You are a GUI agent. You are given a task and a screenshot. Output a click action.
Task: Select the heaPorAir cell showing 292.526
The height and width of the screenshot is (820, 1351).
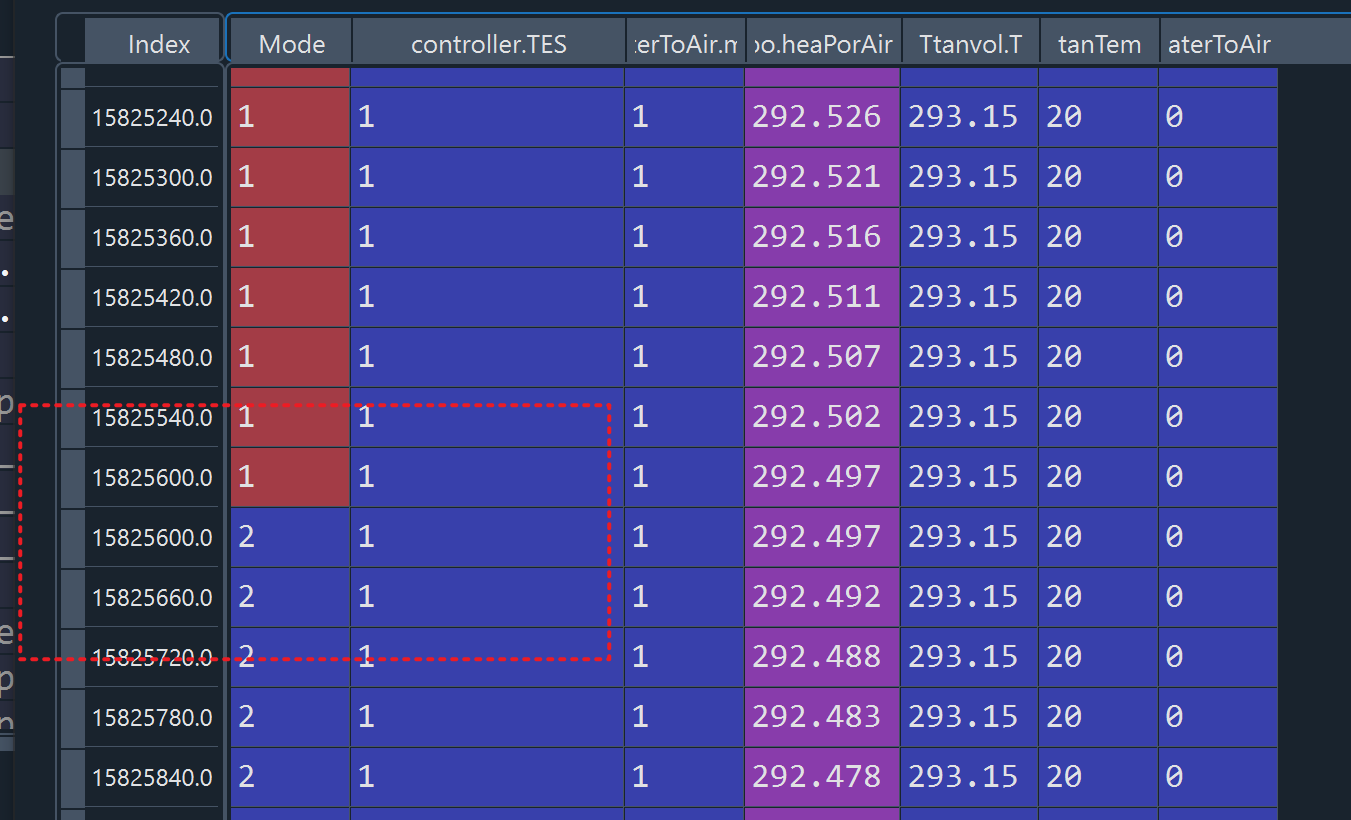(820, 117)
